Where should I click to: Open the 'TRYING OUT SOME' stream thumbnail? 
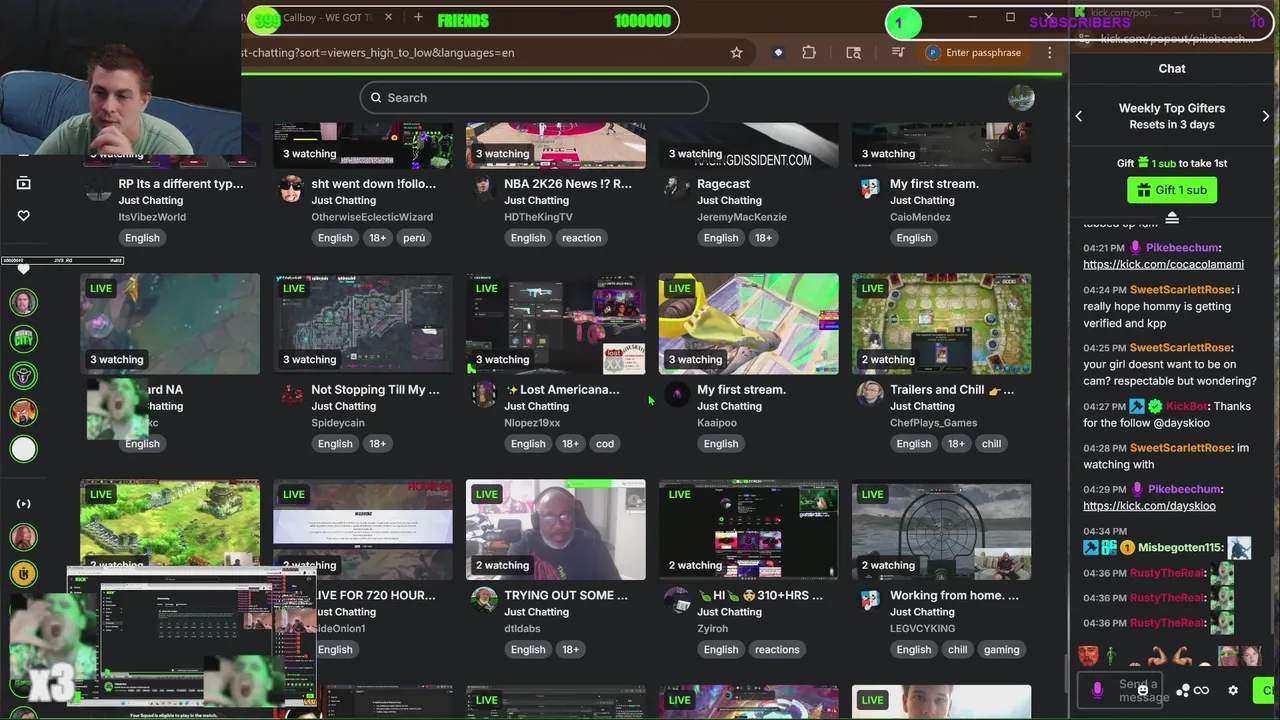[x=555, y=530]
